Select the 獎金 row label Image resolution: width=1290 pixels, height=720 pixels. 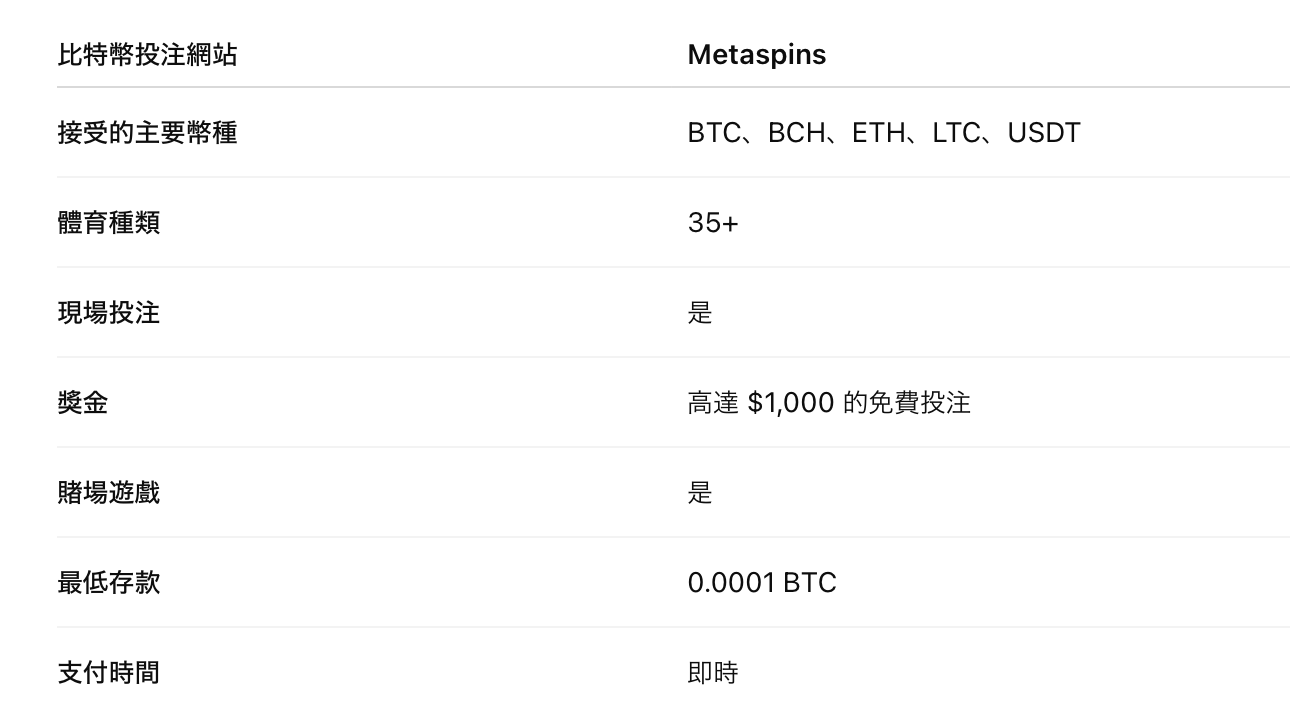[83, 402]
